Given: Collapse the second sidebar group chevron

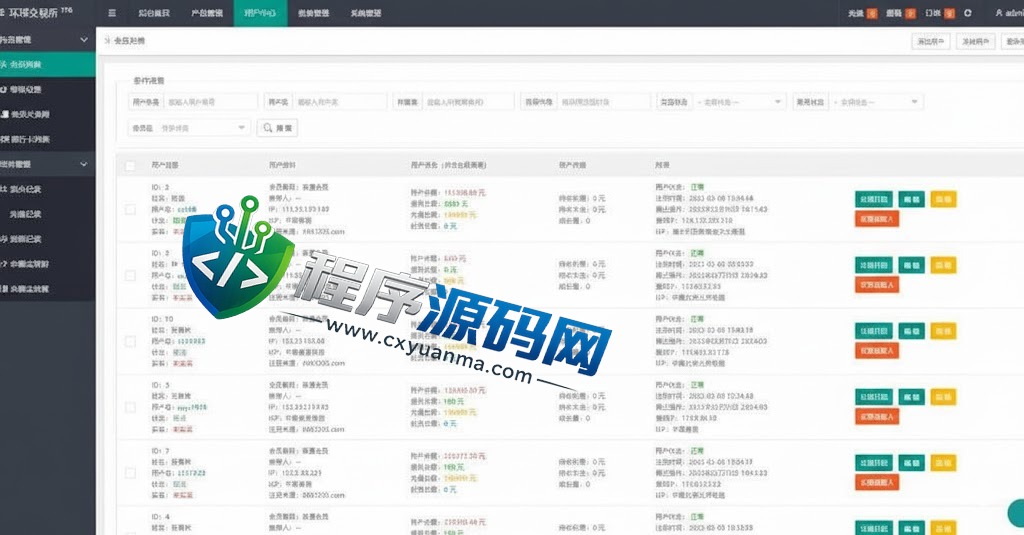Looking at the screenshot, I should [x=84, y=164].
